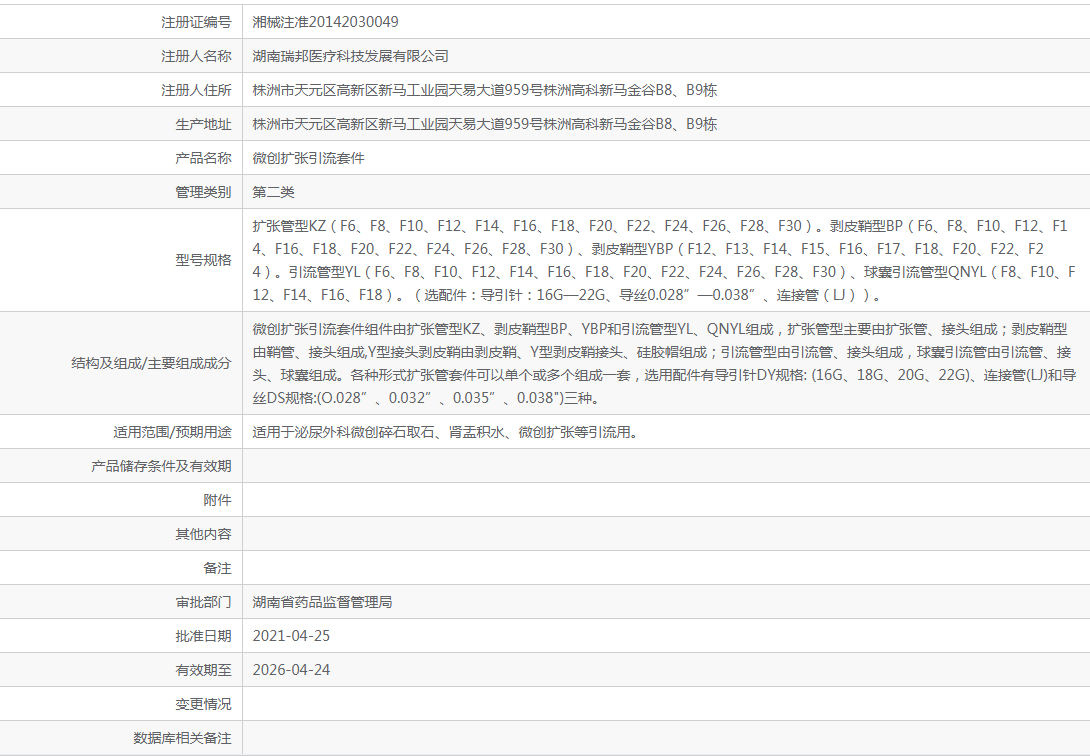The width and height of the screenshot is (1090, 756).
Task: Click intended-use text 适用于泌尿外科微创碎石取石
Action: 445,432
